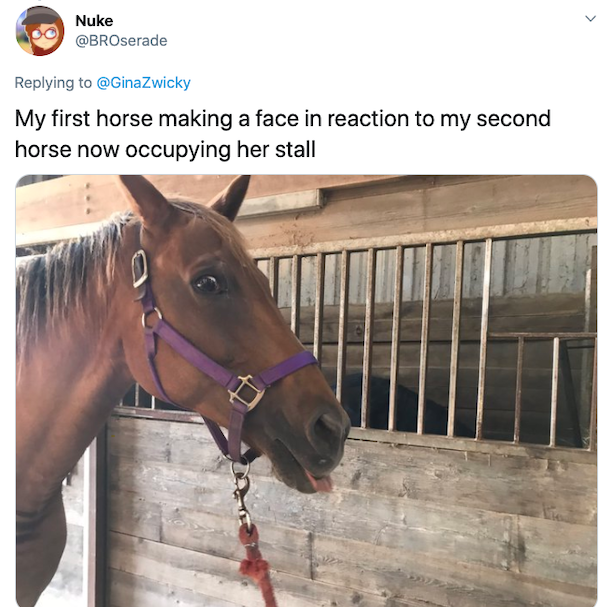Open Nuke's cartoon profile avatar
Image resolution: width=600 pixels, height=607 pixels.
pos(39,31)
